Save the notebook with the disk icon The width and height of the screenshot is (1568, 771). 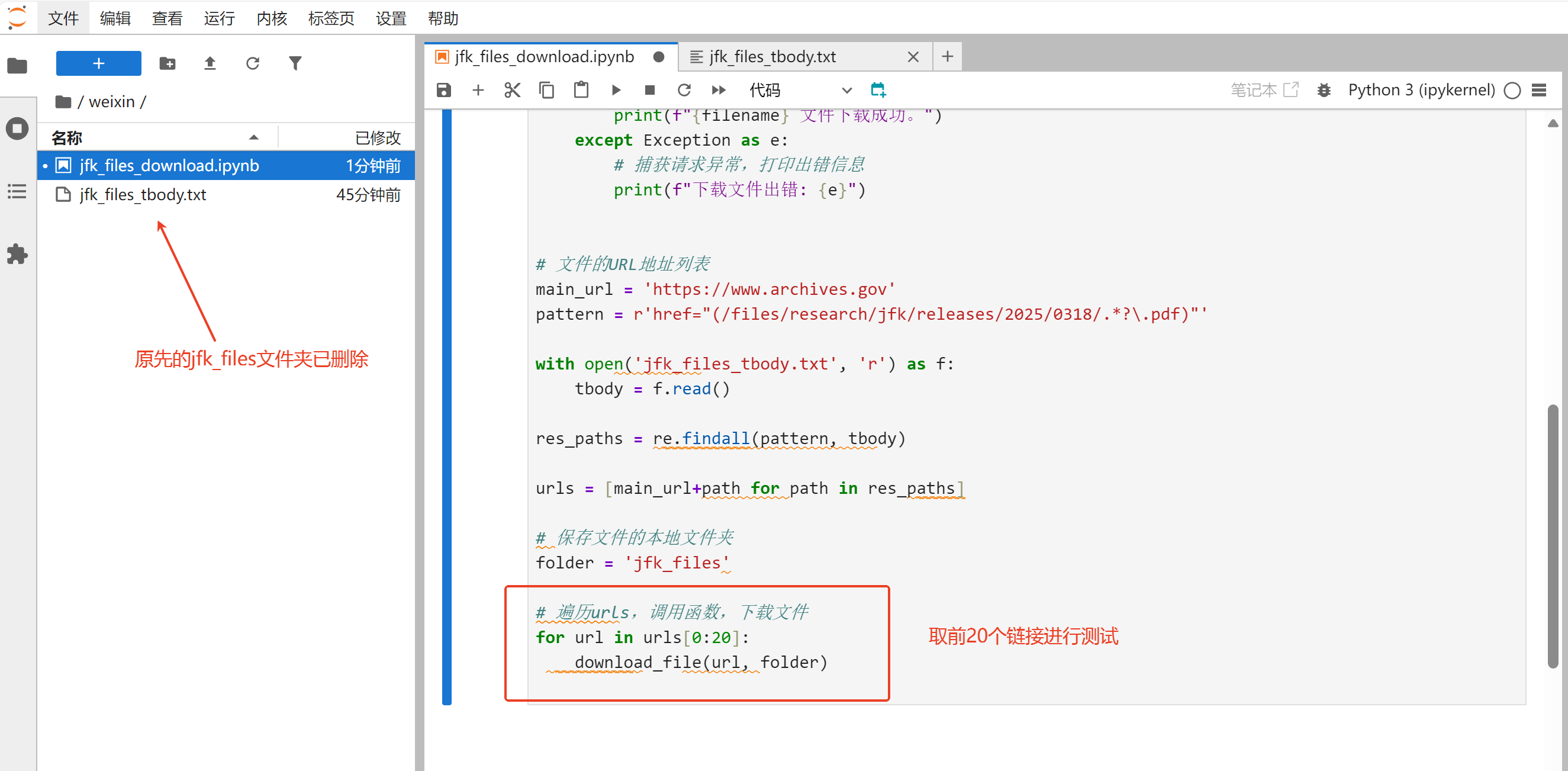[x=444, y=90]
